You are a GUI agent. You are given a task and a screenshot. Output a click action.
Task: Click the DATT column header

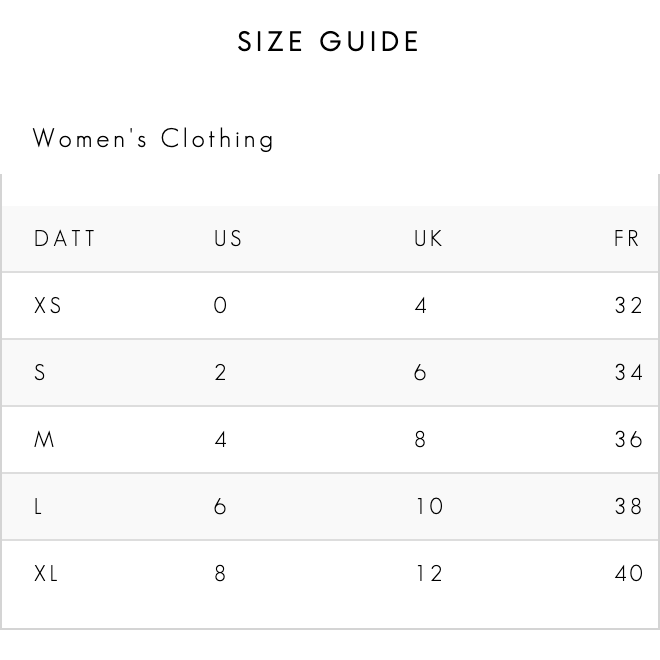tap(64, 239)
